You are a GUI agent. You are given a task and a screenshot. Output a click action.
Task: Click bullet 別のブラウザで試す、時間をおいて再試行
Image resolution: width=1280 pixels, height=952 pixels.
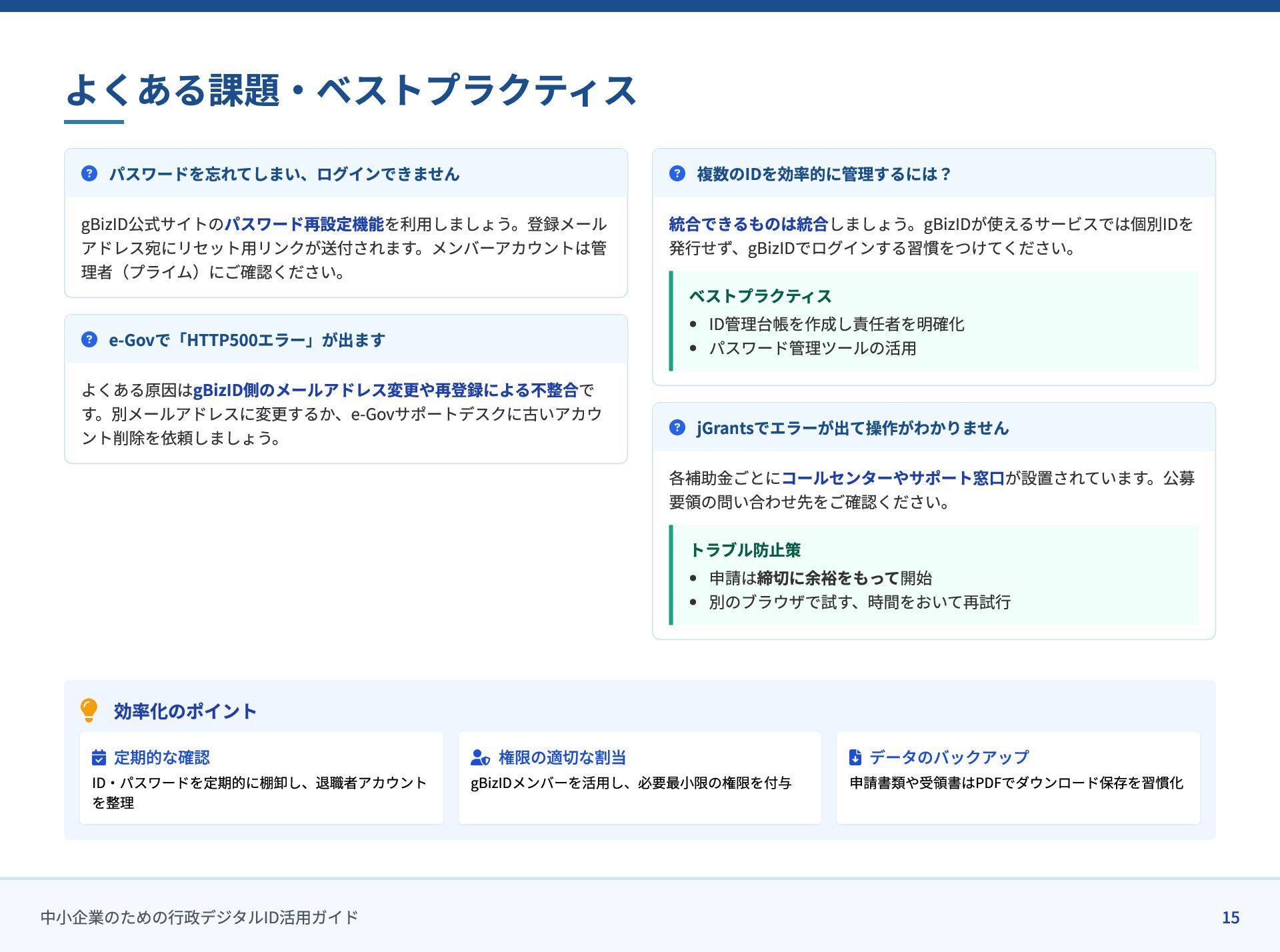(x=860, y=602)
